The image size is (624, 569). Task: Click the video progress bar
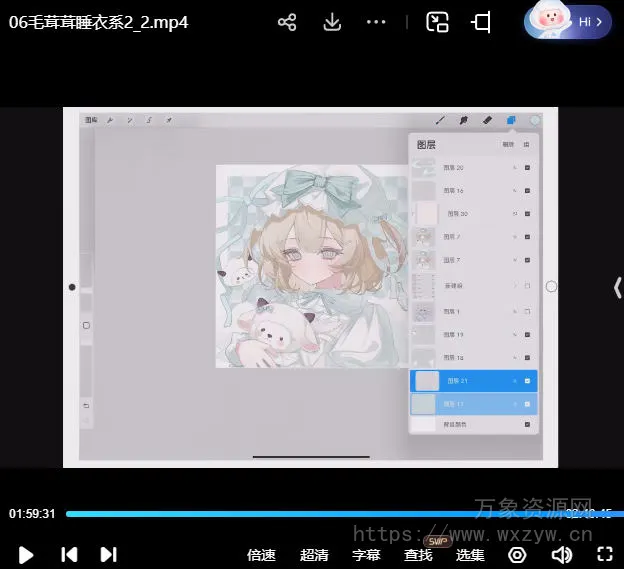300,514
